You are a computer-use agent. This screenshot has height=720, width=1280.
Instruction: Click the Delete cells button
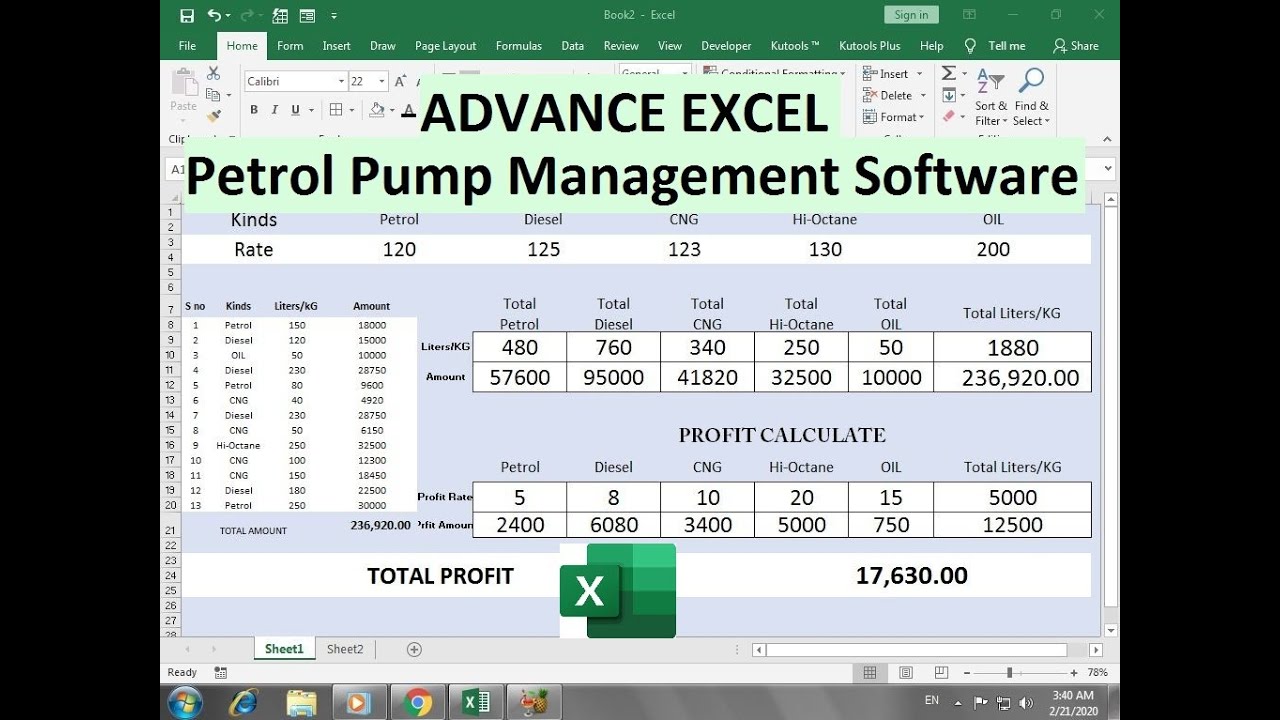pyautogui.click(x=894, y=96)
